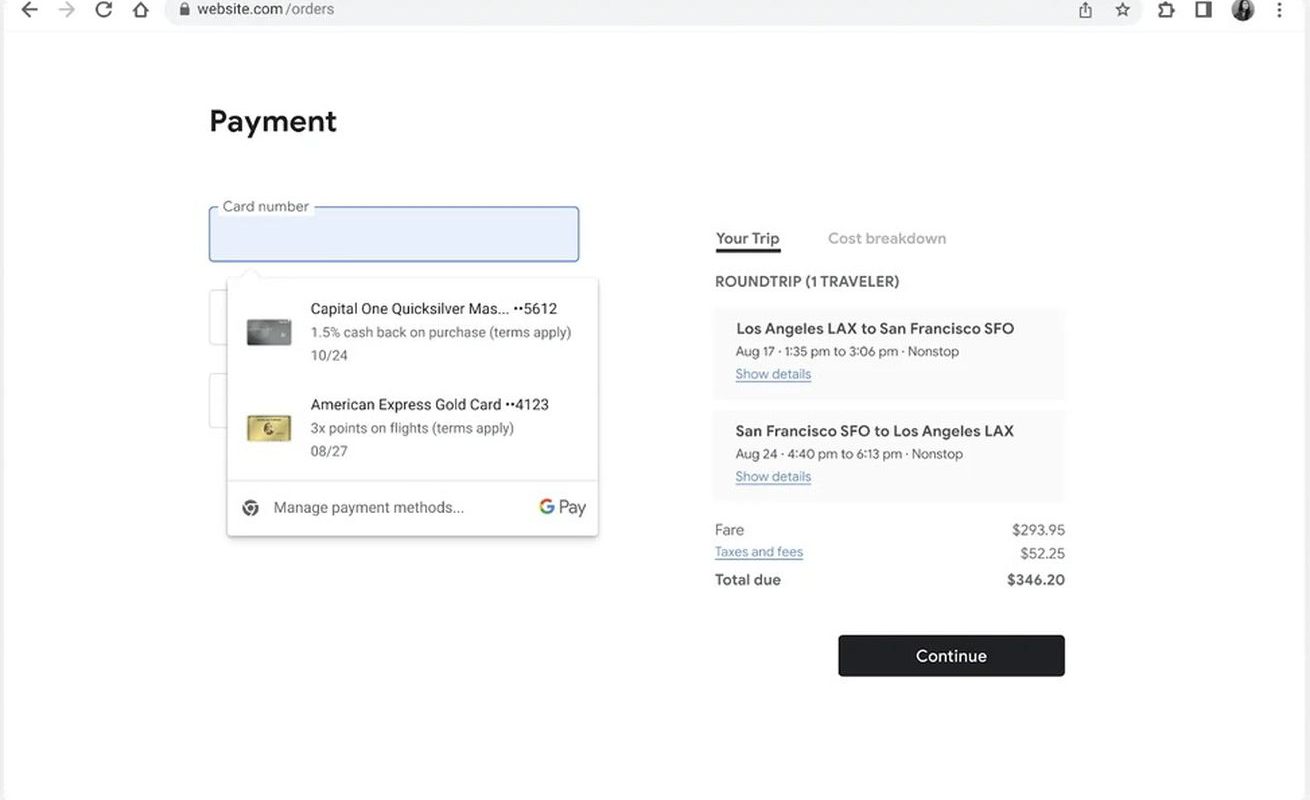
Task: Open the browser home icon
Action: coord(141,10)
